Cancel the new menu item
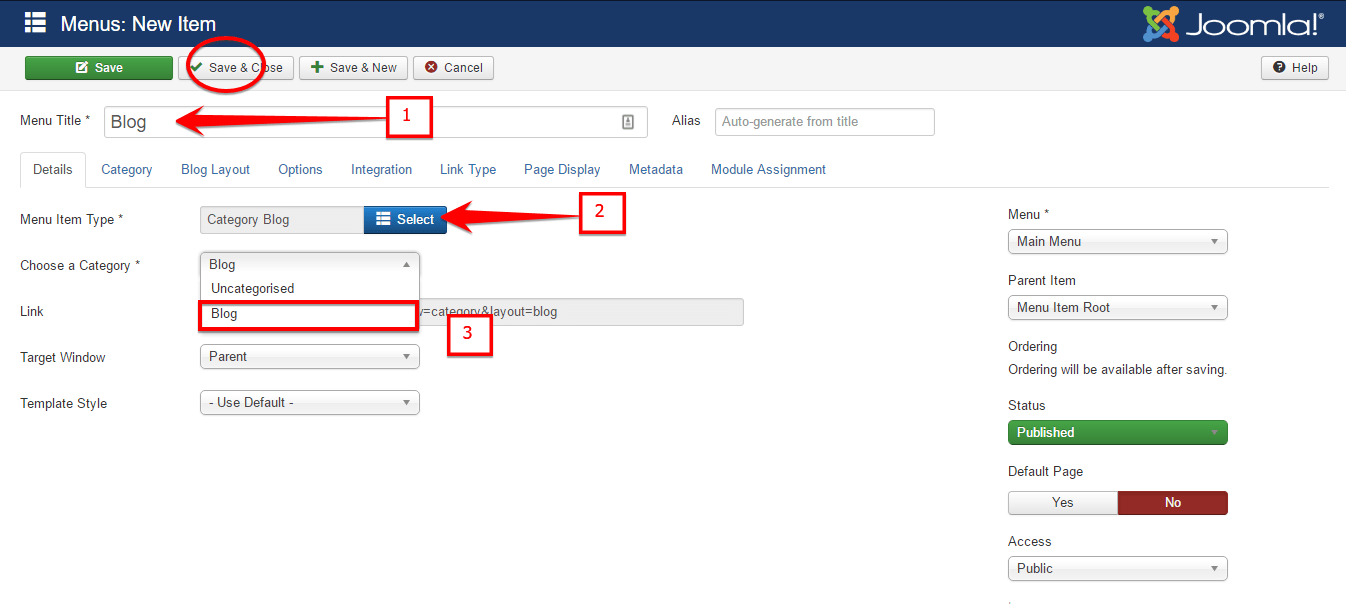 tap(453, 68)
